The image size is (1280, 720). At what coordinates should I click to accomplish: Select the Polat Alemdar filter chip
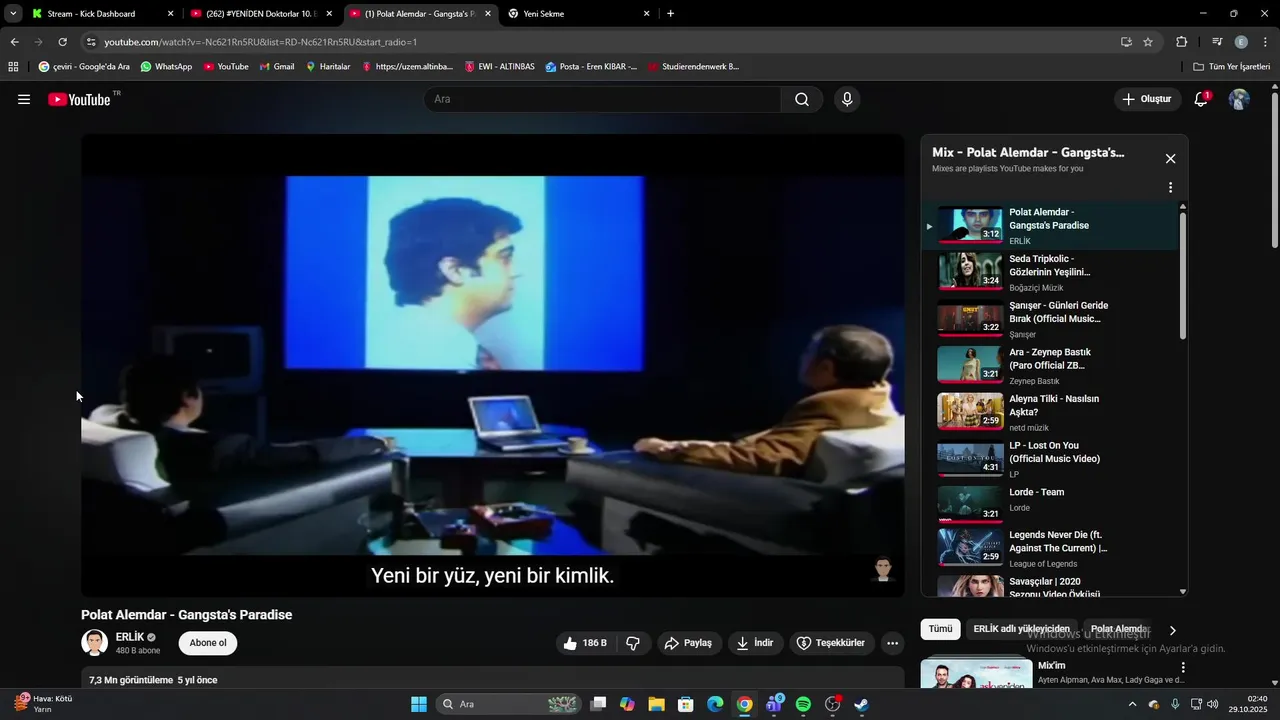pyautogui.click(x=1118, y=629)
